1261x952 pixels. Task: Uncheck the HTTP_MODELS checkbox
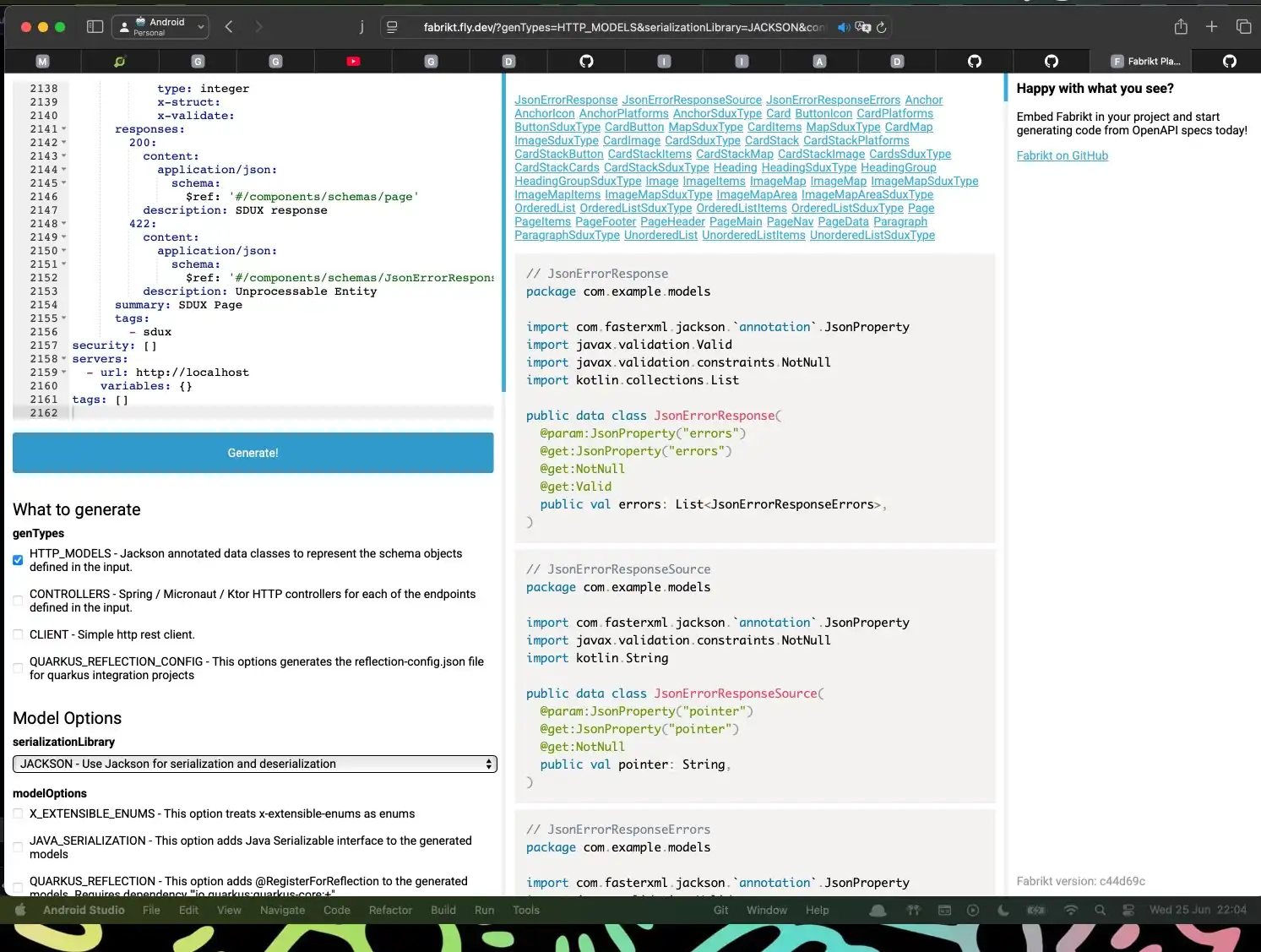tap(18, 560)
